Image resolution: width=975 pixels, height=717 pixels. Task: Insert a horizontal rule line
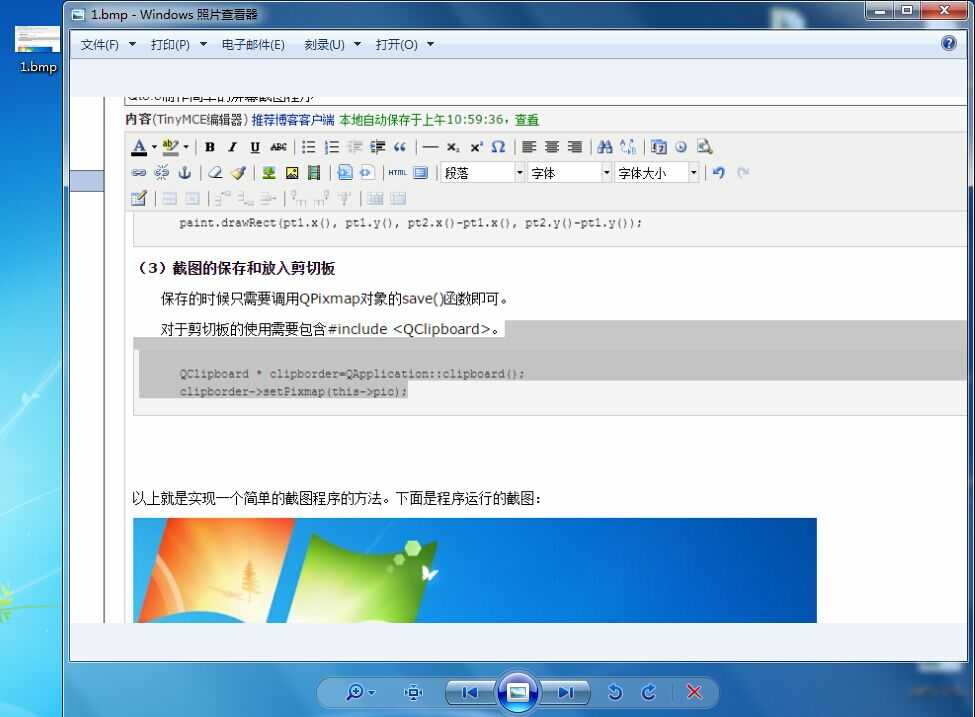click(x=430, y=147)
